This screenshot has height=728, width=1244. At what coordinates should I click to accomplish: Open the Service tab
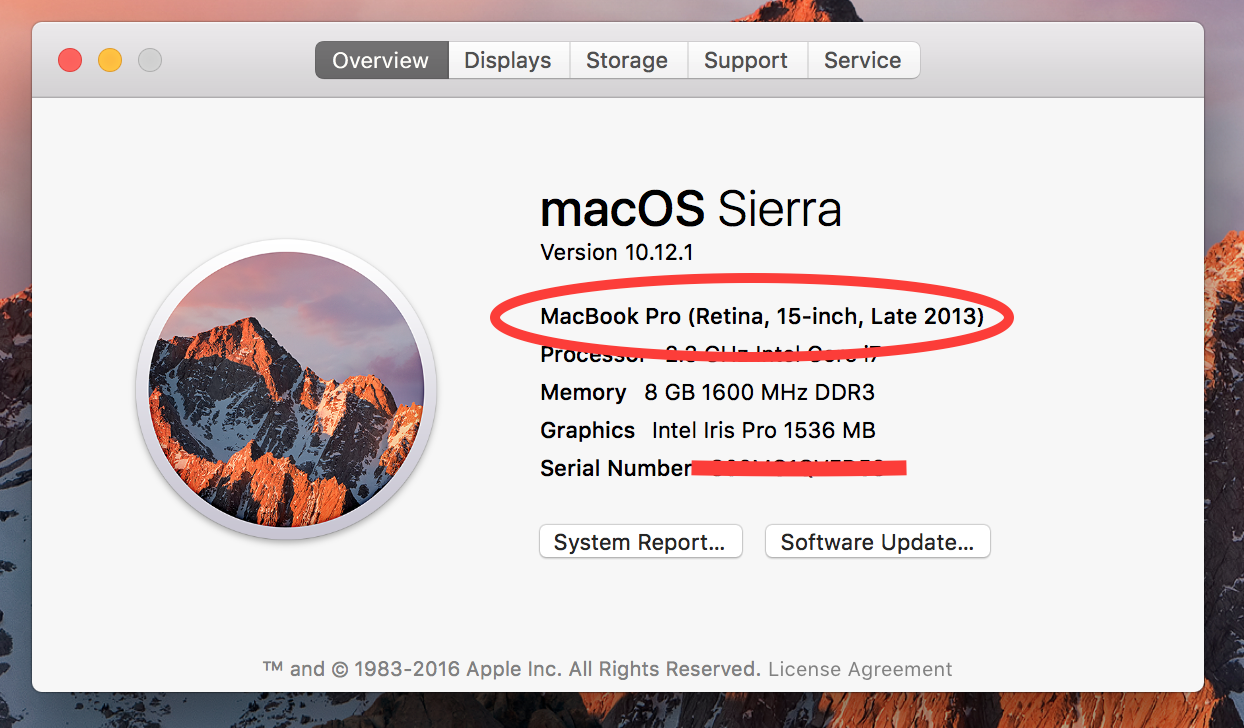(863, 60)
